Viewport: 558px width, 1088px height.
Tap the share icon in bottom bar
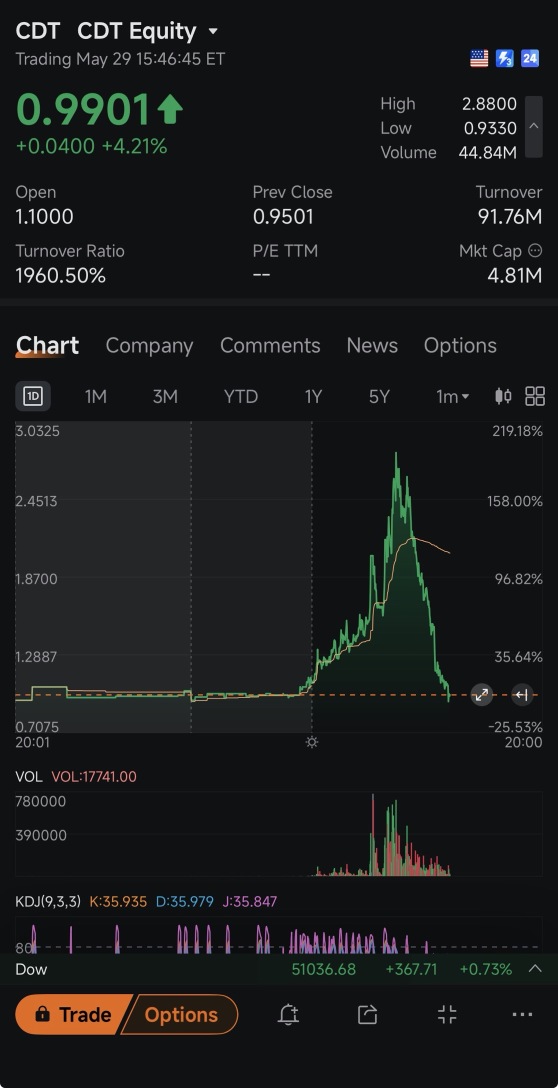coord(367,1014)
